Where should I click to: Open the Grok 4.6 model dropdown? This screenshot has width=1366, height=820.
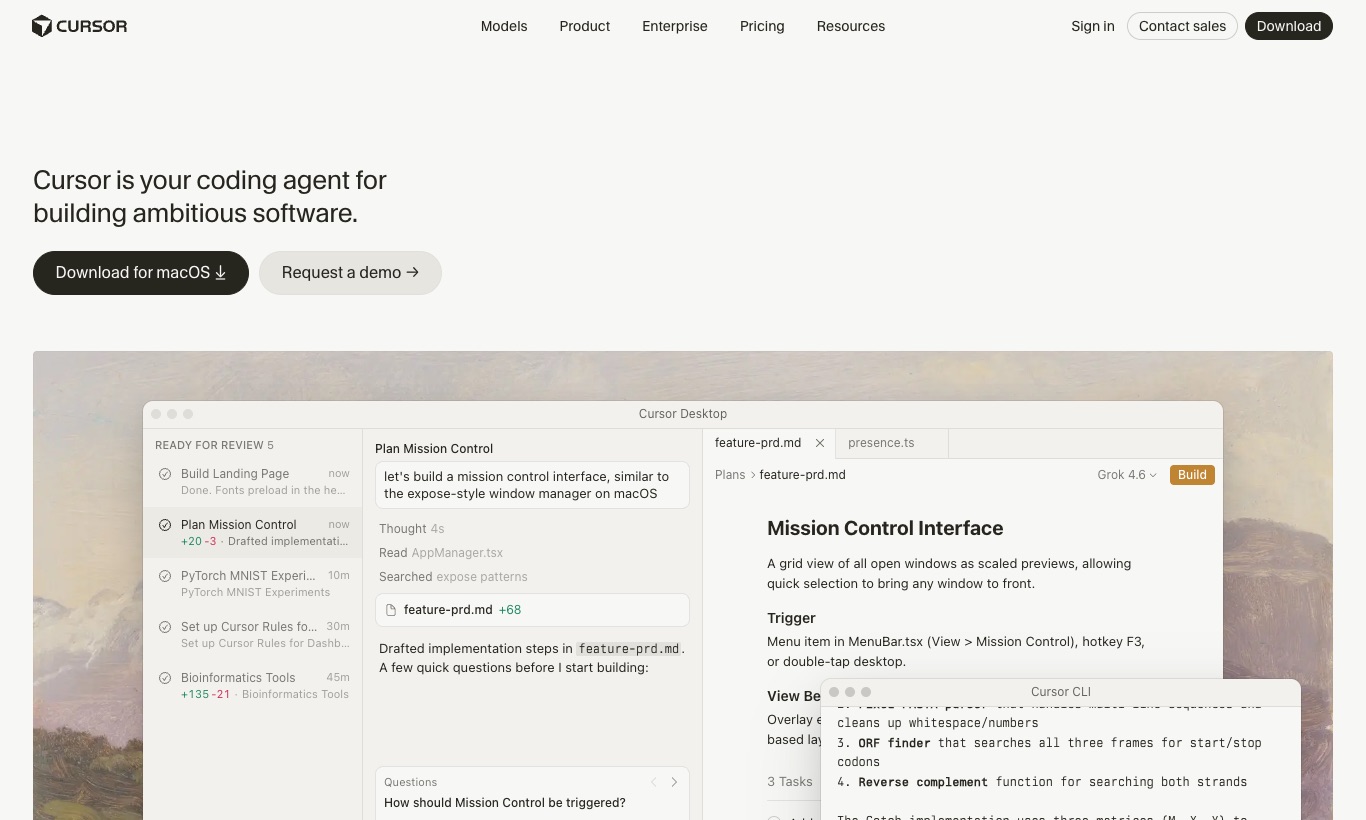1127,475
